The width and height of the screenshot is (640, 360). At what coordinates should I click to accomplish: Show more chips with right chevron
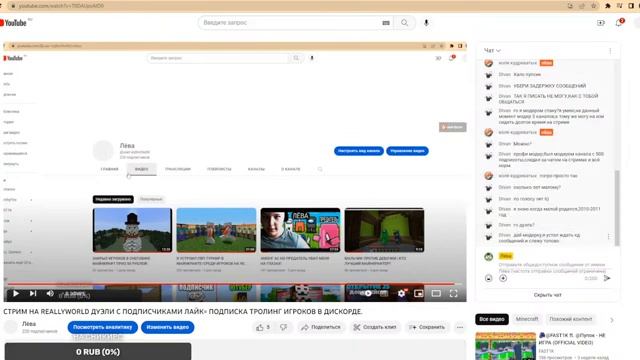[x=612, y=320]
